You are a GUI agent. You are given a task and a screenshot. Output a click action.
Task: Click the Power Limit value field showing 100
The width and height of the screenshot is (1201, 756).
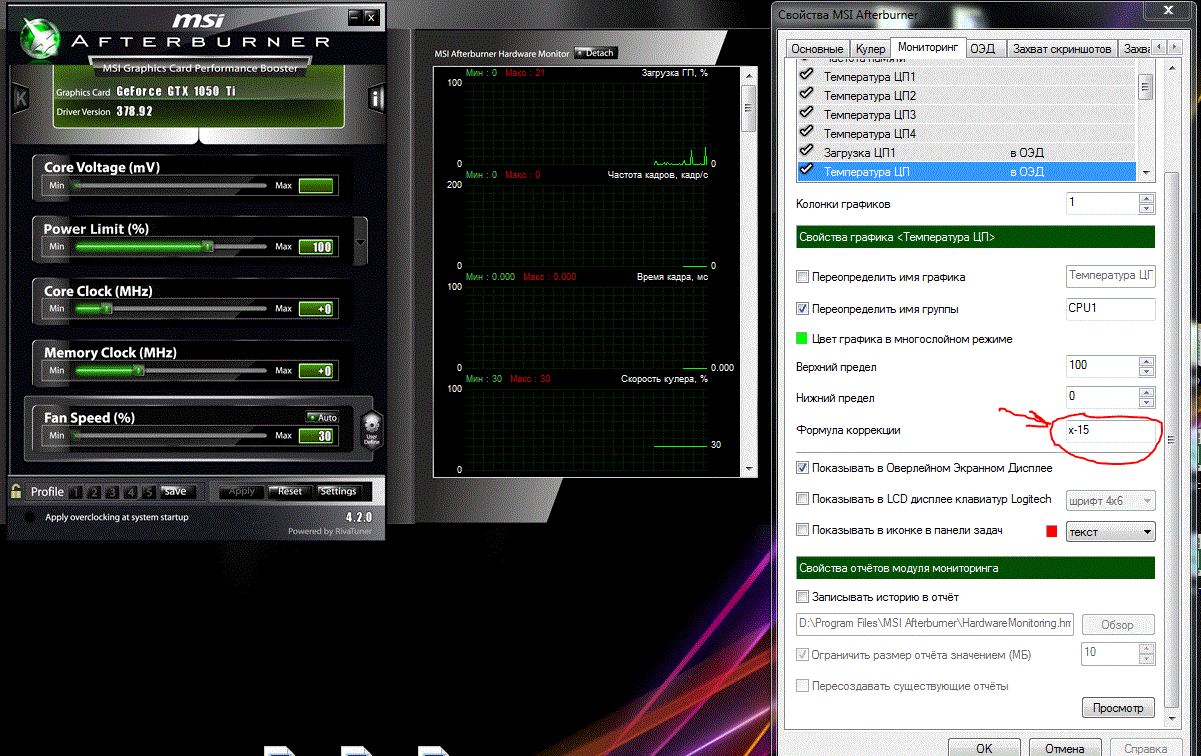(x=316, y=247)
